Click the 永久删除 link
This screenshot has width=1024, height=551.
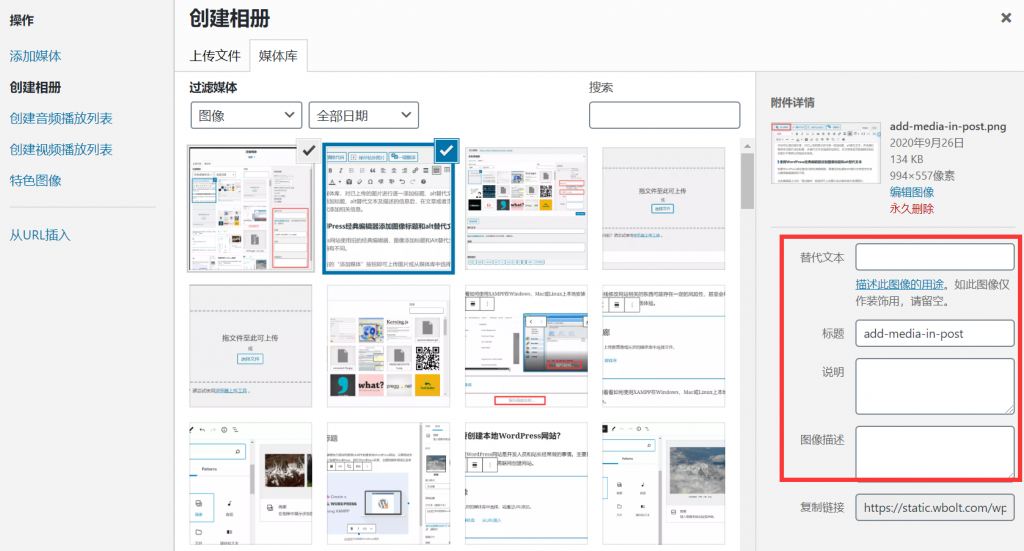click(x=912, y=209)
